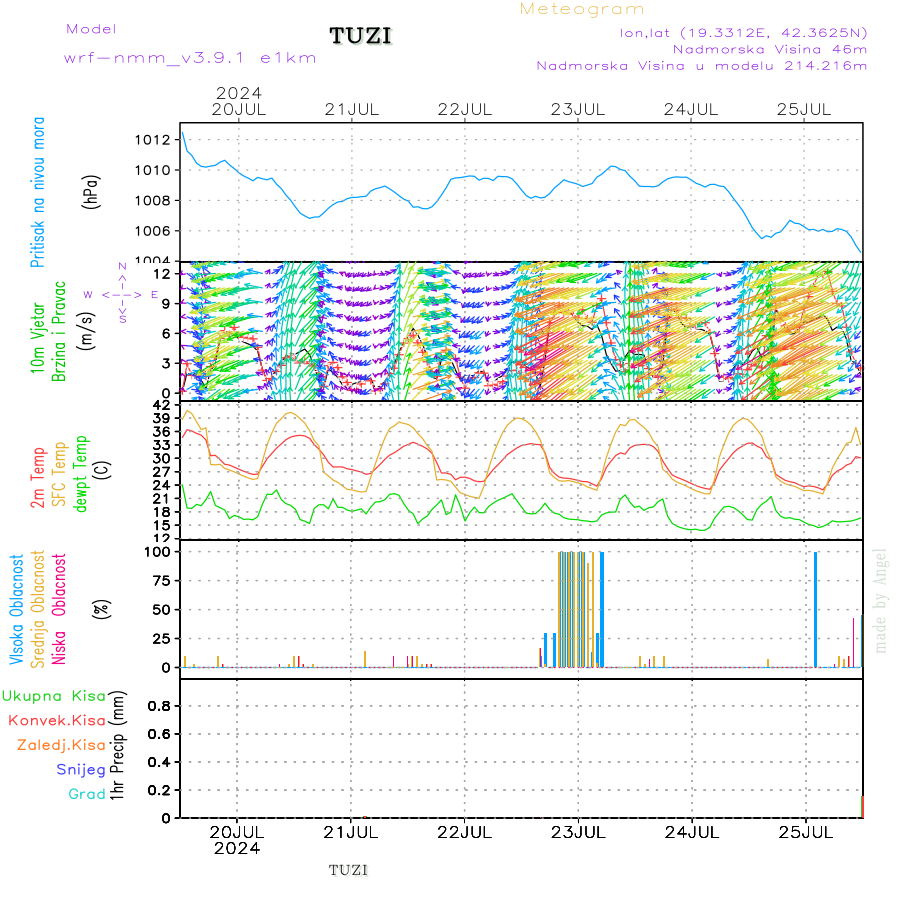This screenshot has height=900, width=900.
Task: Click the bold "TUZI" title above the charts
Action: 360,36
